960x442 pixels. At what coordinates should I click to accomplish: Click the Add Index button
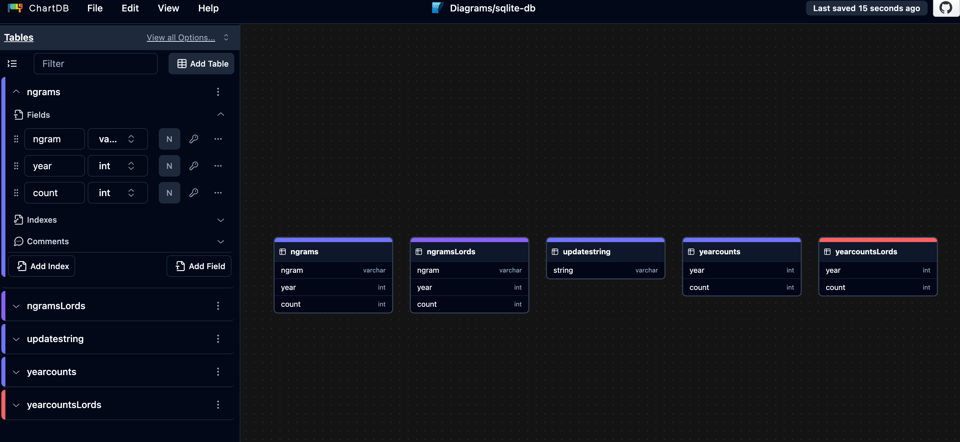tap(42, 266)
